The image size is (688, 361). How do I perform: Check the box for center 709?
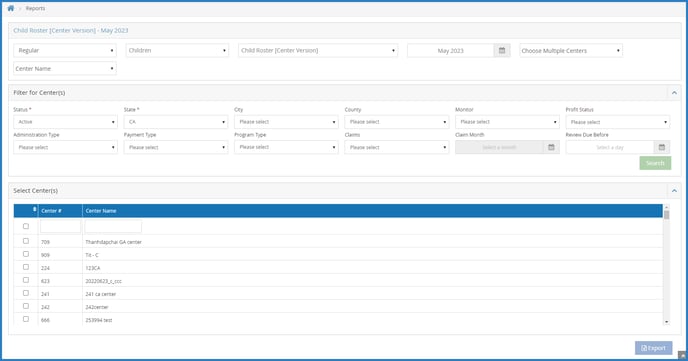pos(26,241)
